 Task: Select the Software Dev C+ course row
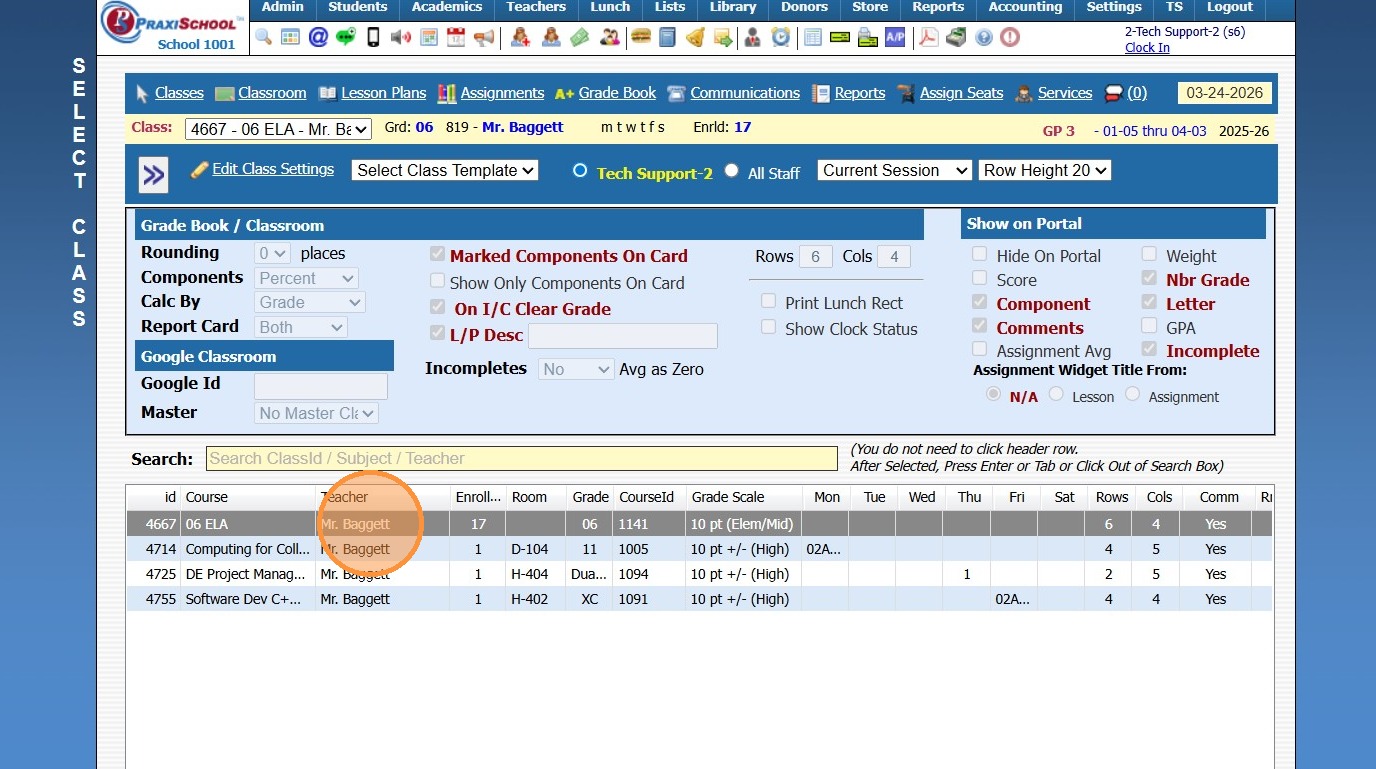(244, 599)
